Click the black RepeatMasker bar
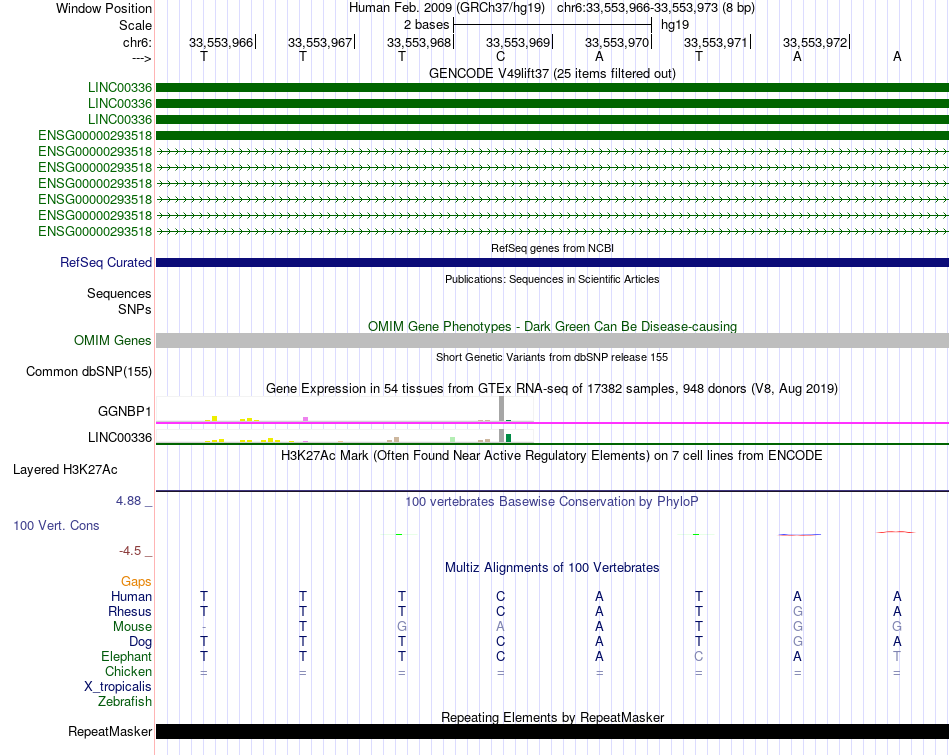Viewport: 950px width, 755px height. pos(552,731)
